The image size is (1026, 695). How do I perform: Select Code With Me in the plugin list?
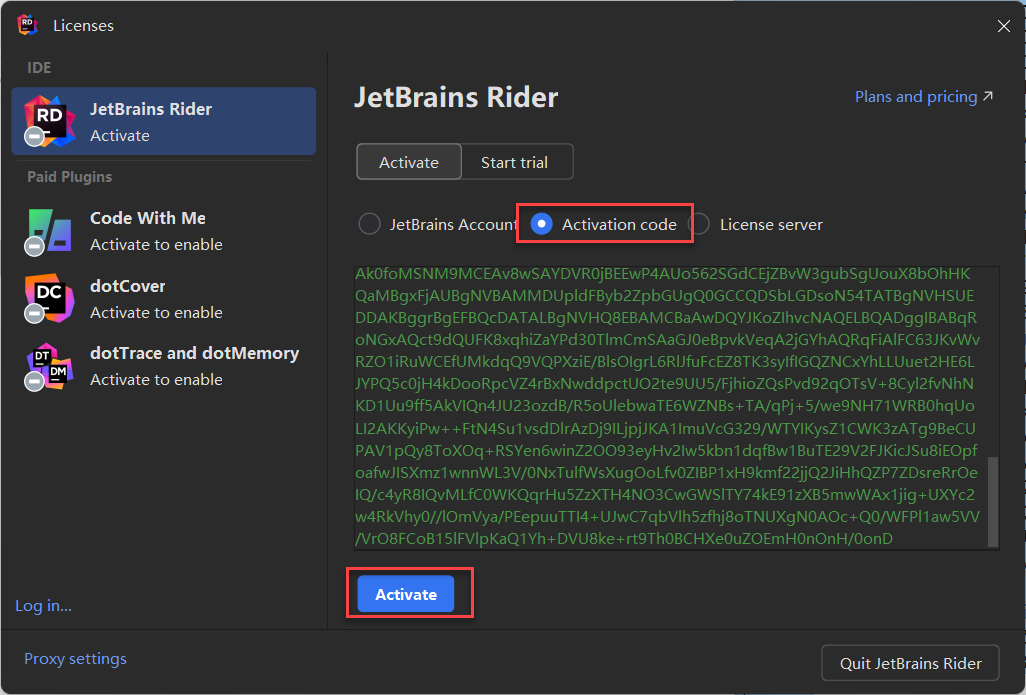tap(147, 218)
